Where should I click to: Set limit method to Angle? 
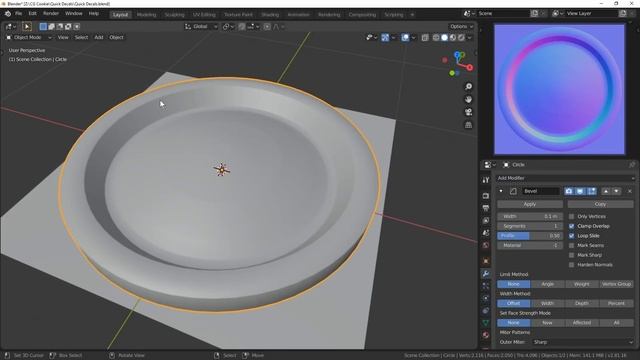[548, 284]
